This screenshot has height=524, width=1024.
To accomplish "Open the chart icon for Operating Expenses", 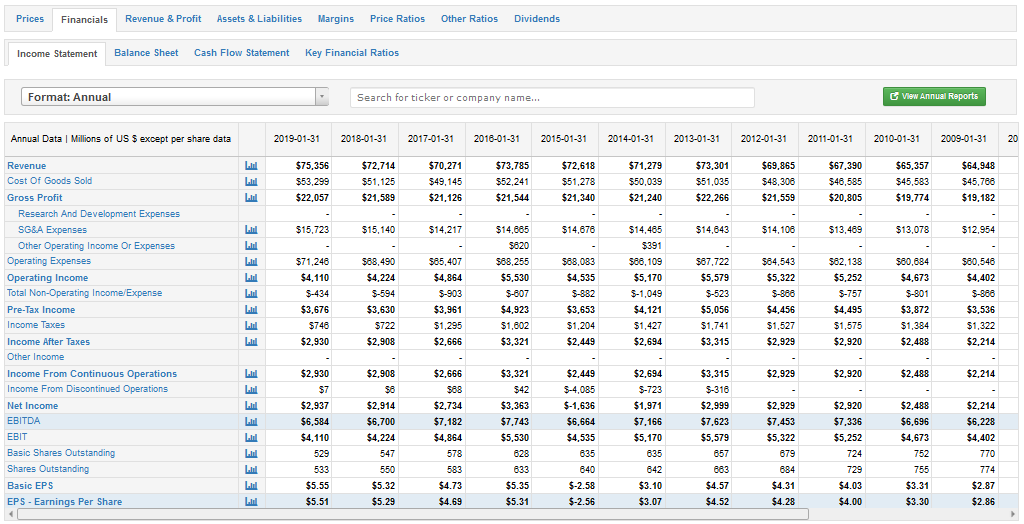I will [x=251, y=261].
